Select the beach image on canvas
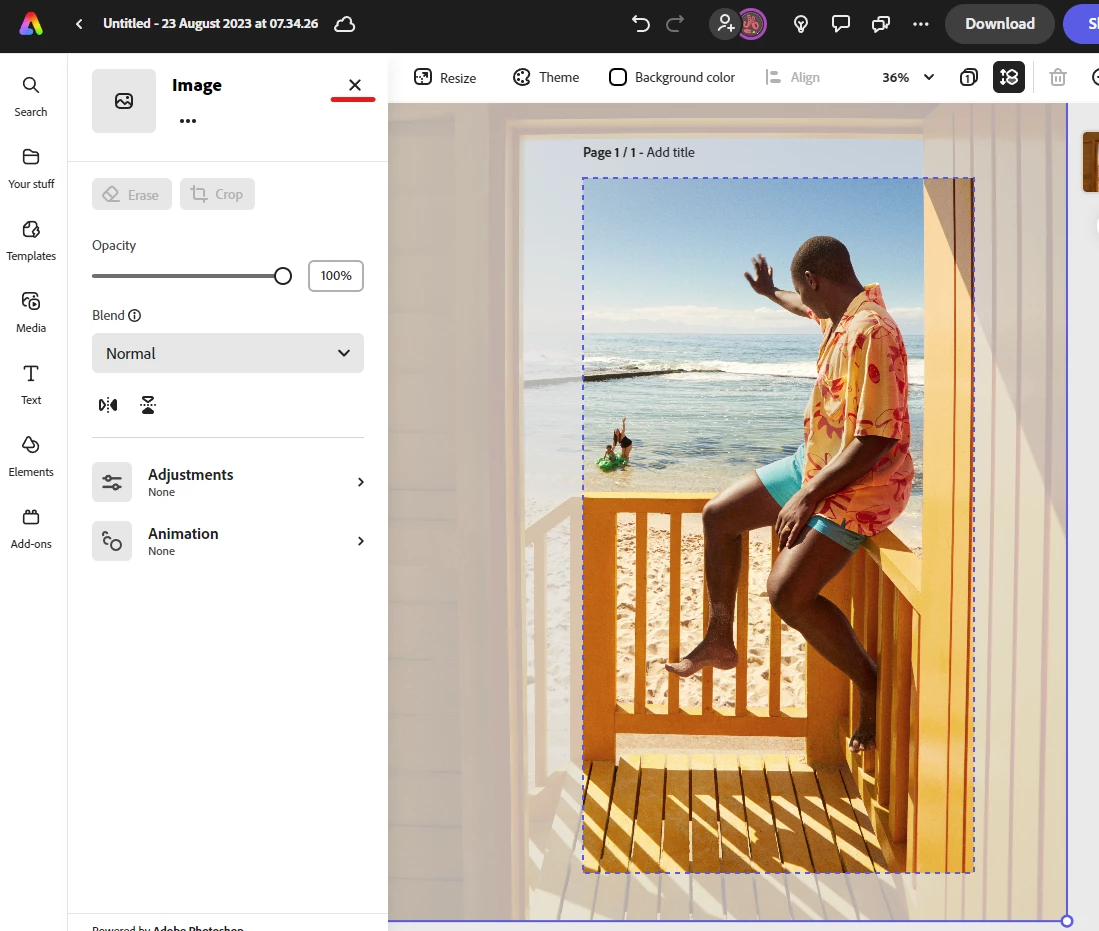Viewport: 1099px width, 931px height. point(778,525)
